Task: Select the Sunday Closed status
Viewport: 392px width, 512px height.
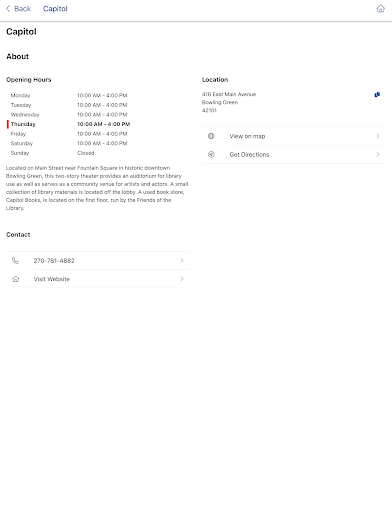Action: (86, 153)
